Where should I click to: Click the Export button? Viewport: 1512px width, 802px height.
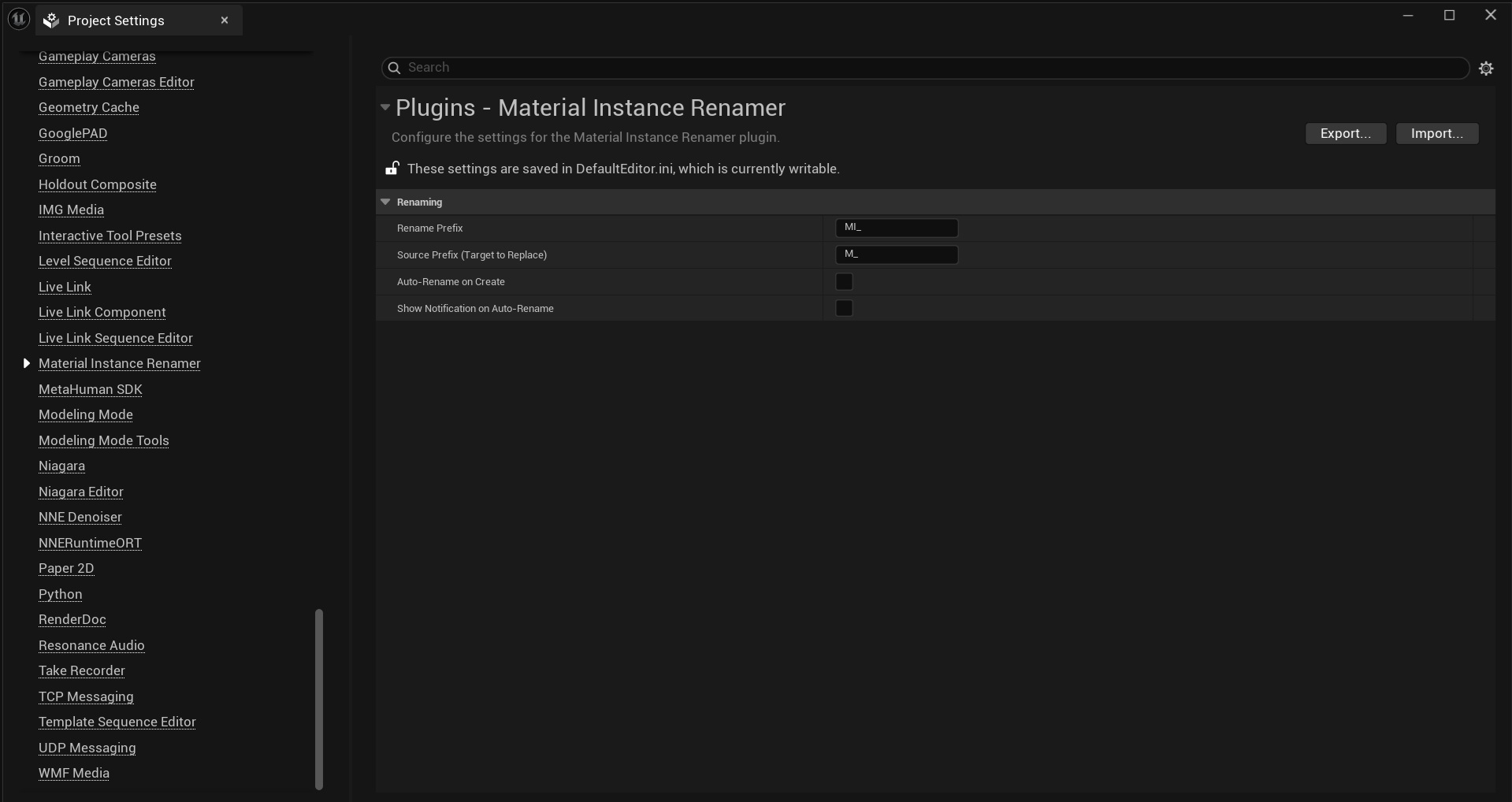[1345, 133]
